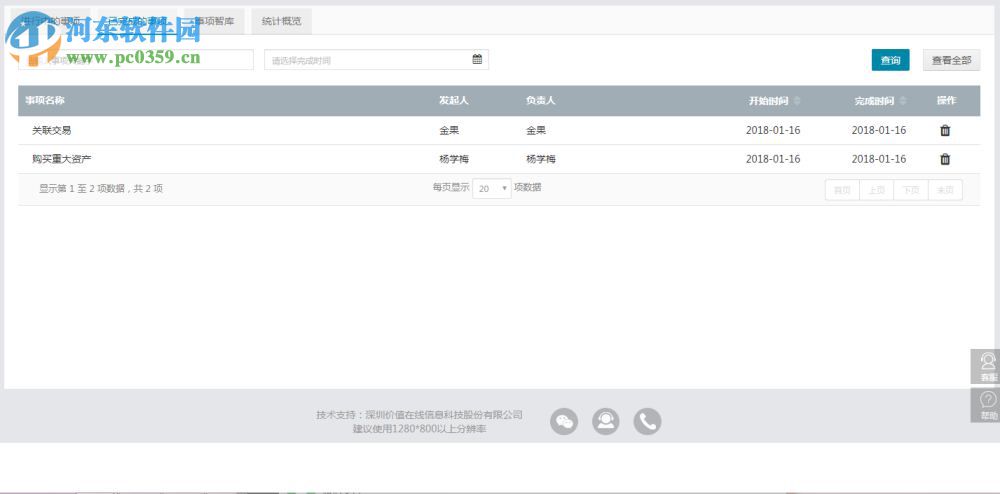Open customer service side widget

click(987, 367)
